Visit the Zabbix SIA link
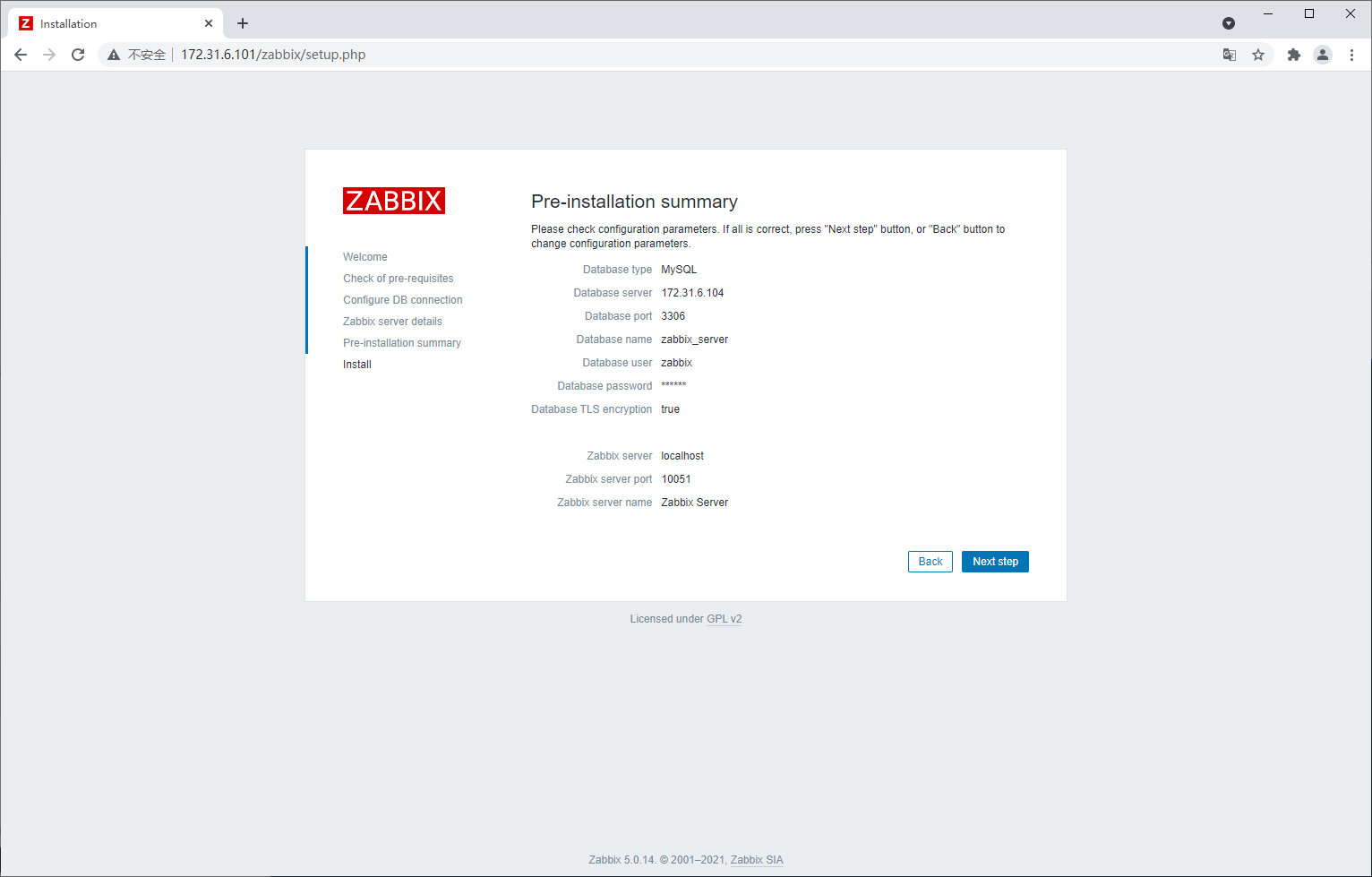Viewport: 1372px width, 877px height. 756,859
